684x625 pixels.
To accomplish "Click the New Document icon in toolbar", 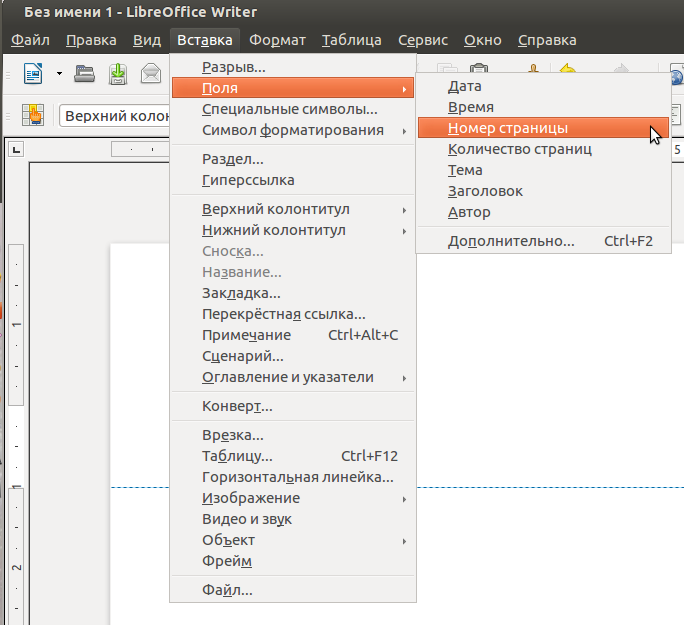I will 33,73.
